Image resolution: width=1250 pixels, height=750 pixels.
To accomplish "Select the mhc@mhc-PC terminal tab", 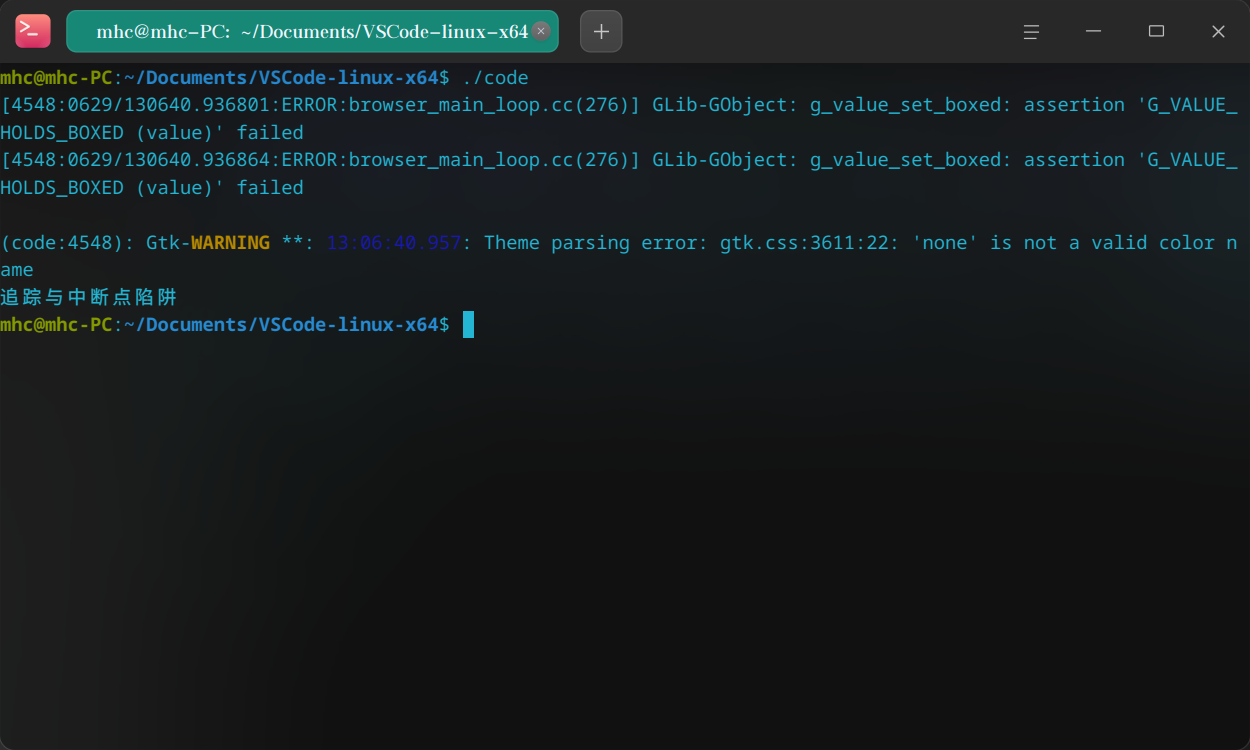I will (x=312, y=31).
